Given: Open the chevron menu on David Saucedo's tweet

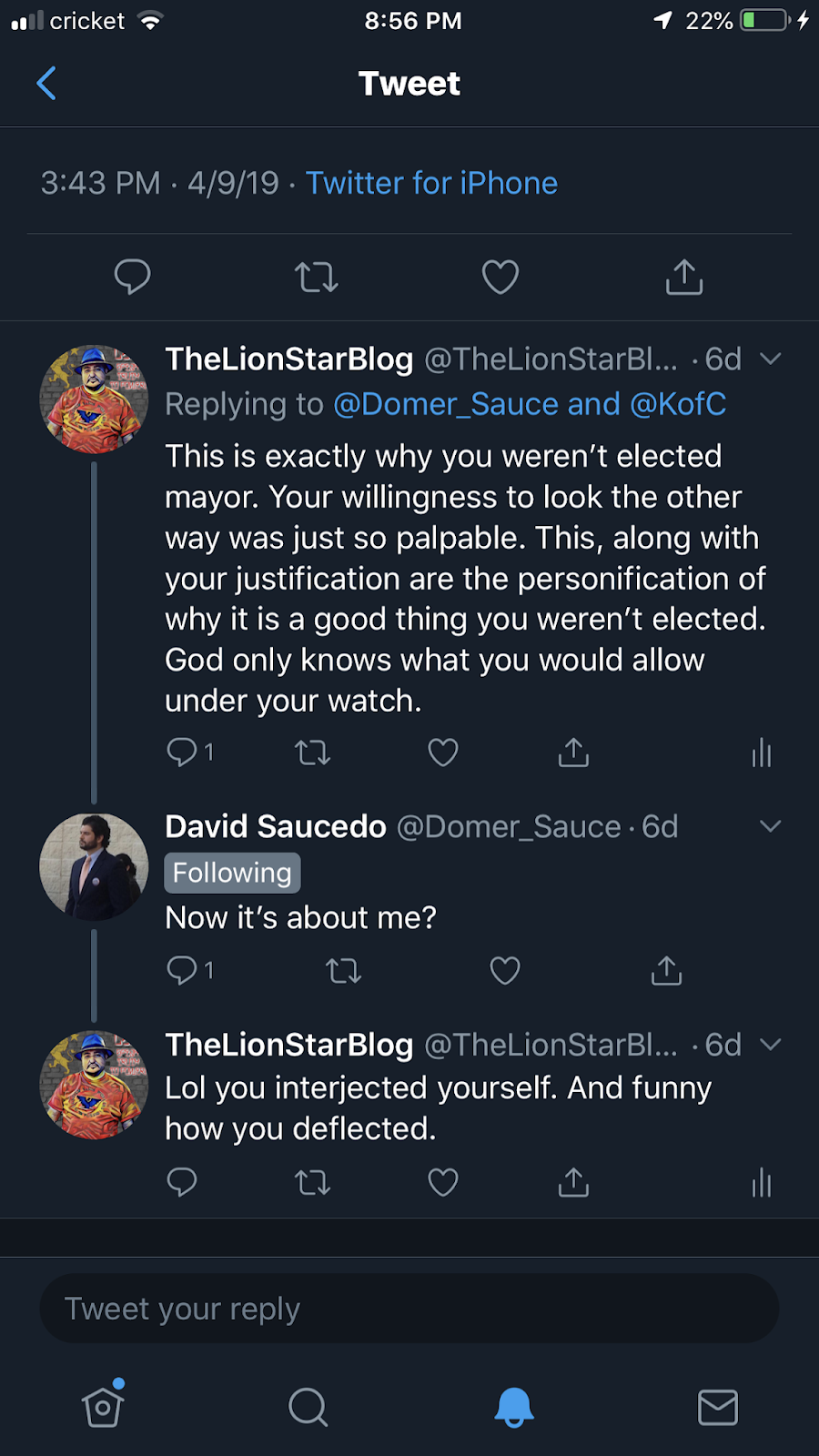Looking at the screenshot, I should pos(771,826).
